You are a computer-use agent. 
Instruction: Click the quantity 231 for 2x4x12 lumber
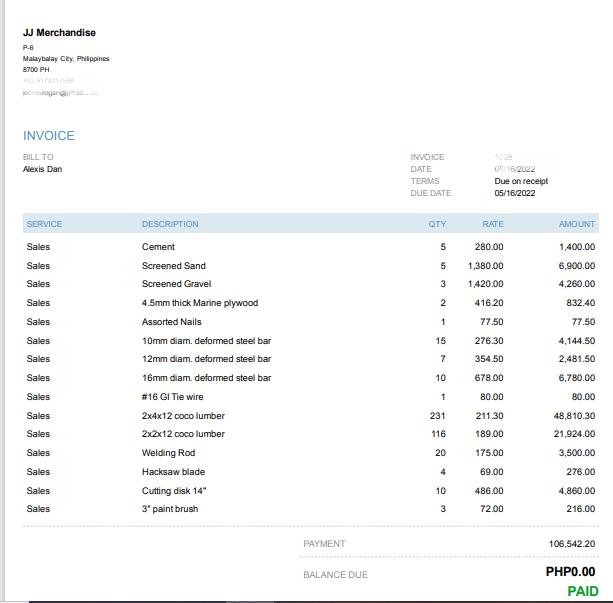[437, 416]
